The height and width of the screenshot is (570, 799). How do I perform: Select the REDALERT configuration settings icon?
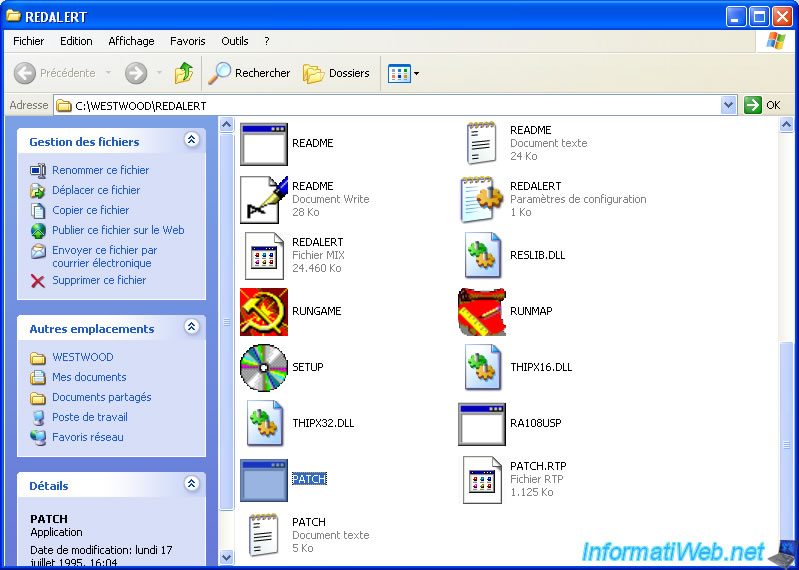(x=482, y=200)
